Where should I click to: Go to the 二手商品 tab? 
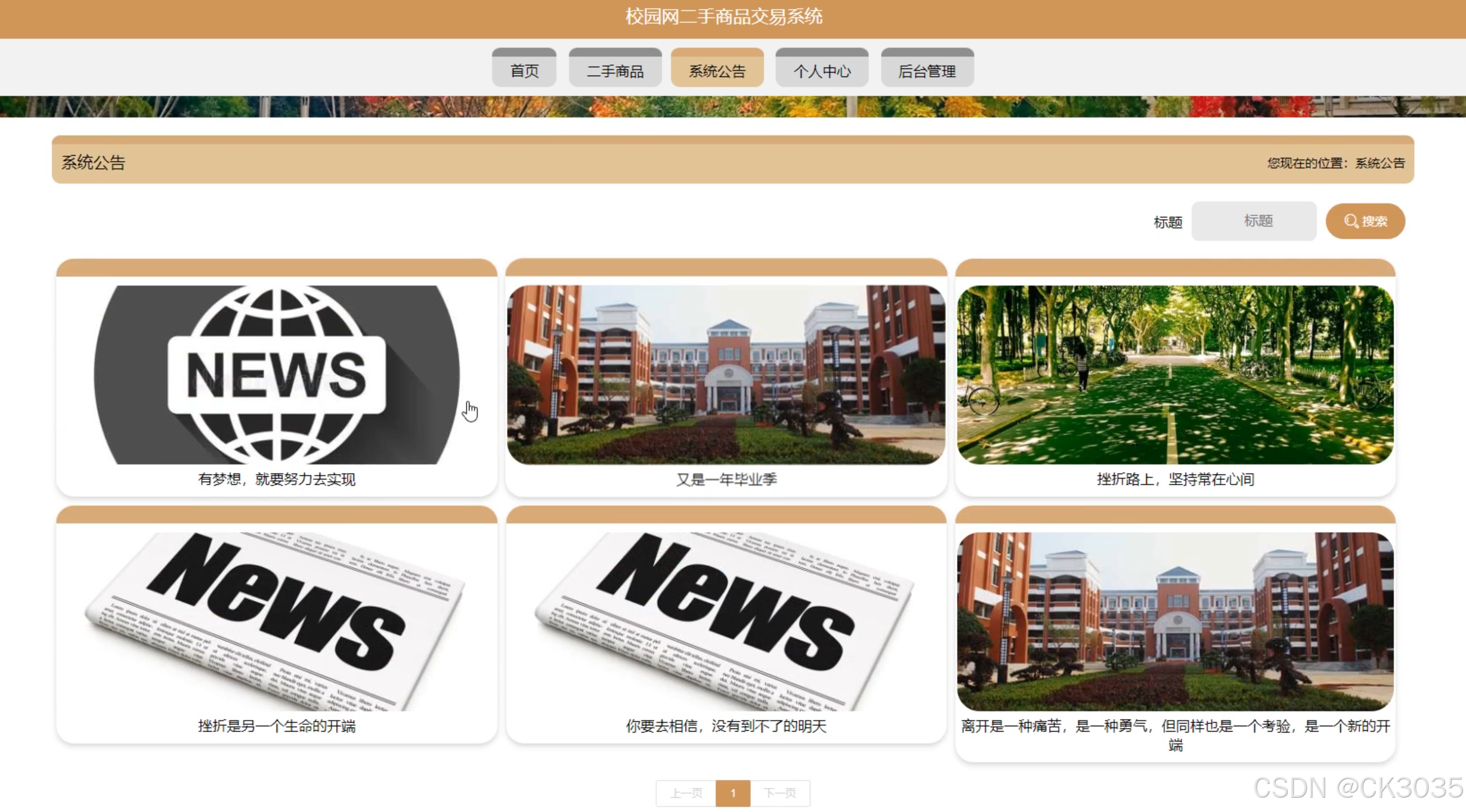[x=615, y=70]
